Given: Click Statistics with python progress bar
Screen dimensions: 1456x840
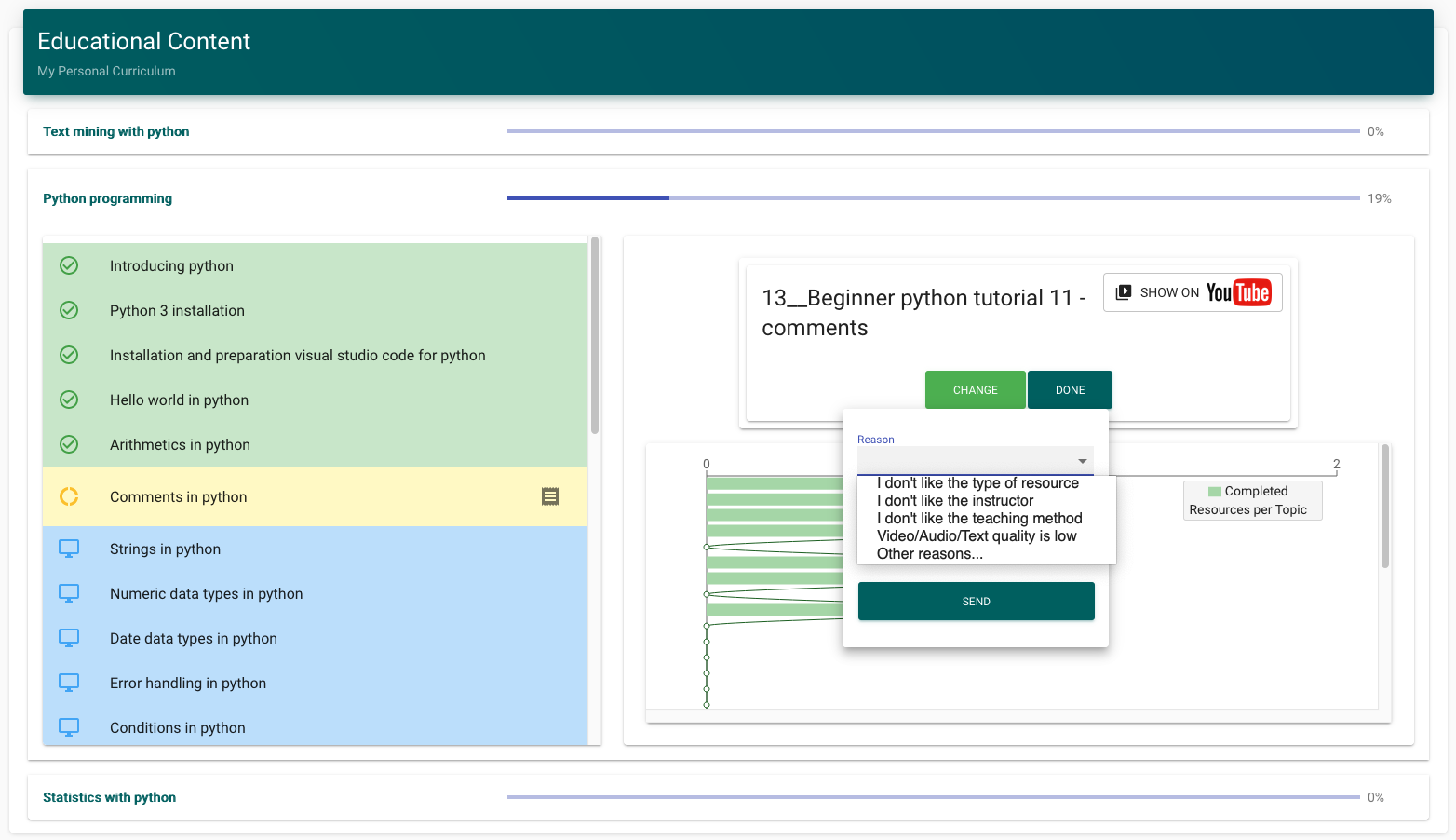Looking at the screenshot, I should [x=934, y=797].
